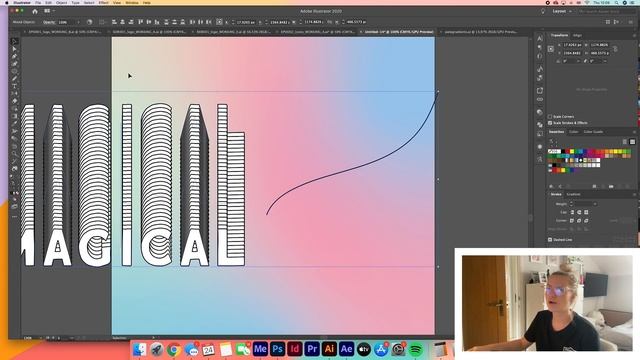This screenshot has height=360, width=640.
Task: Click the reference point locator in Transform panel
Action: point(551,49)
